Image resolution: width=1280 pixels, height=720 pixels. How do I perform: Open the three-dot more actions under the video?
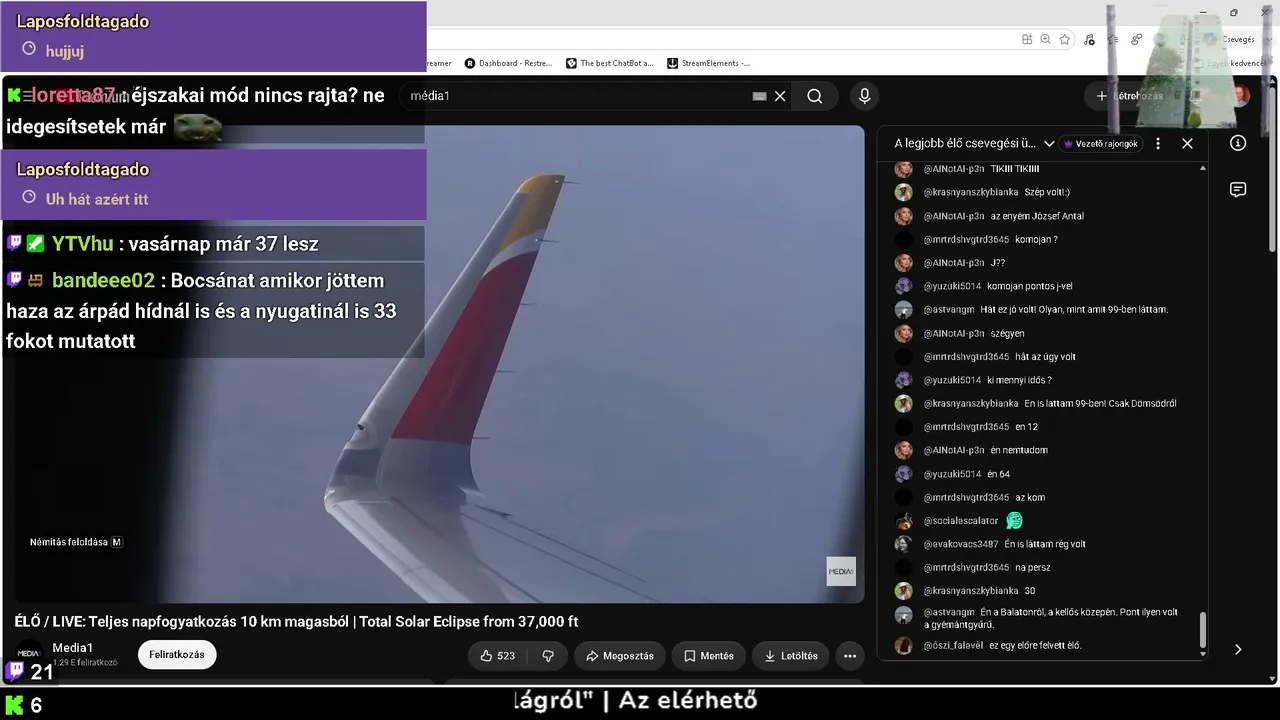click(850, 656)
